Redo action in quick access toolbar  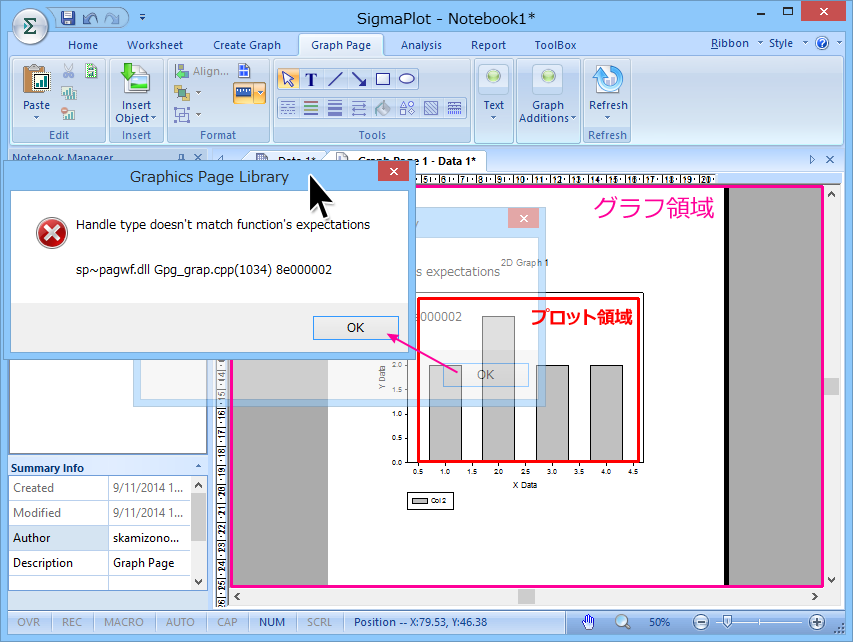pos(112,18)
